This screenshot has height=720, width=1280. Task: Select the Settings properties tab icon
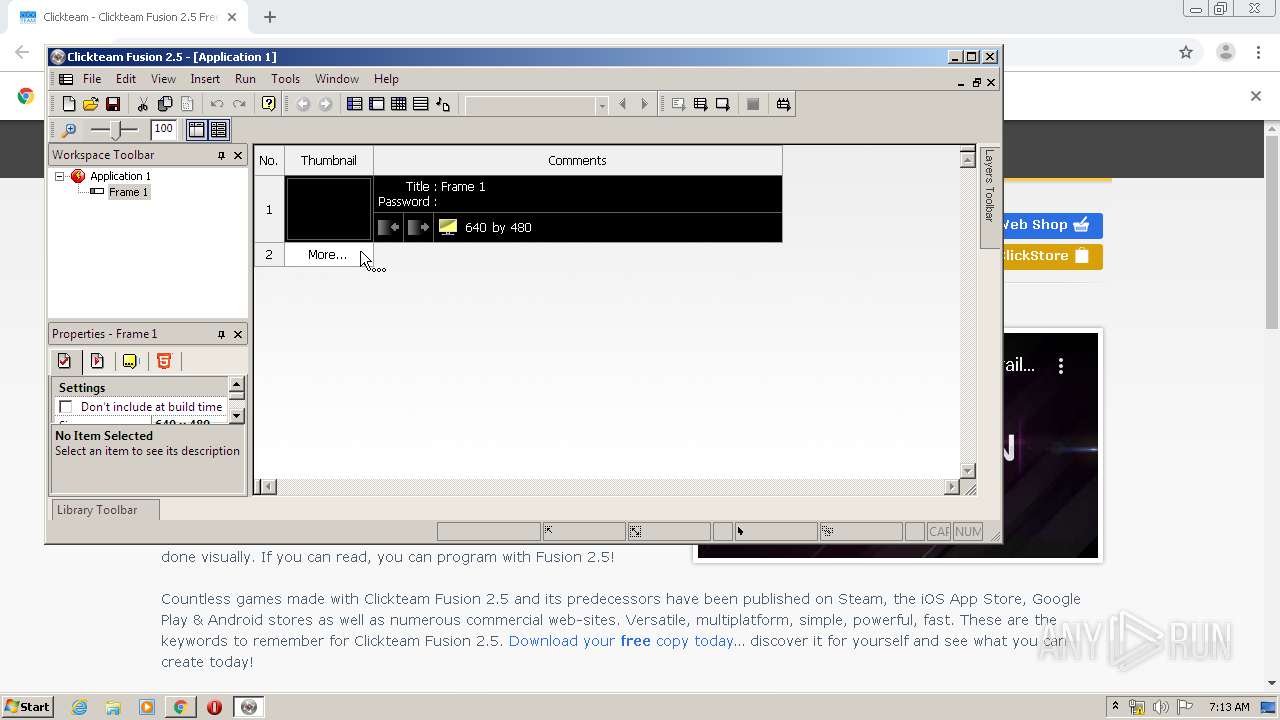(x=65, y=361)
